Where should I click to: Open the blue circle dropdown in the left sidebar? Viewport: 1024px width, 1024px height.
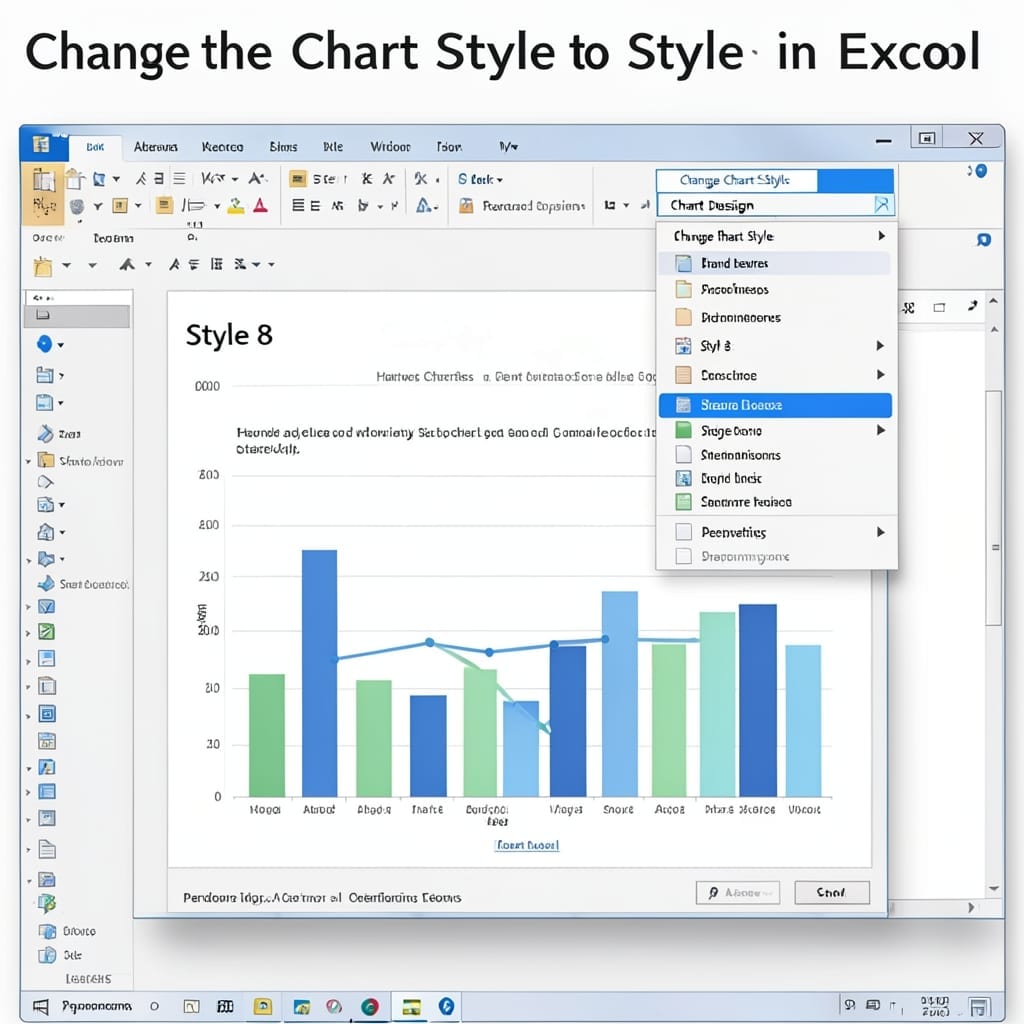50,344
